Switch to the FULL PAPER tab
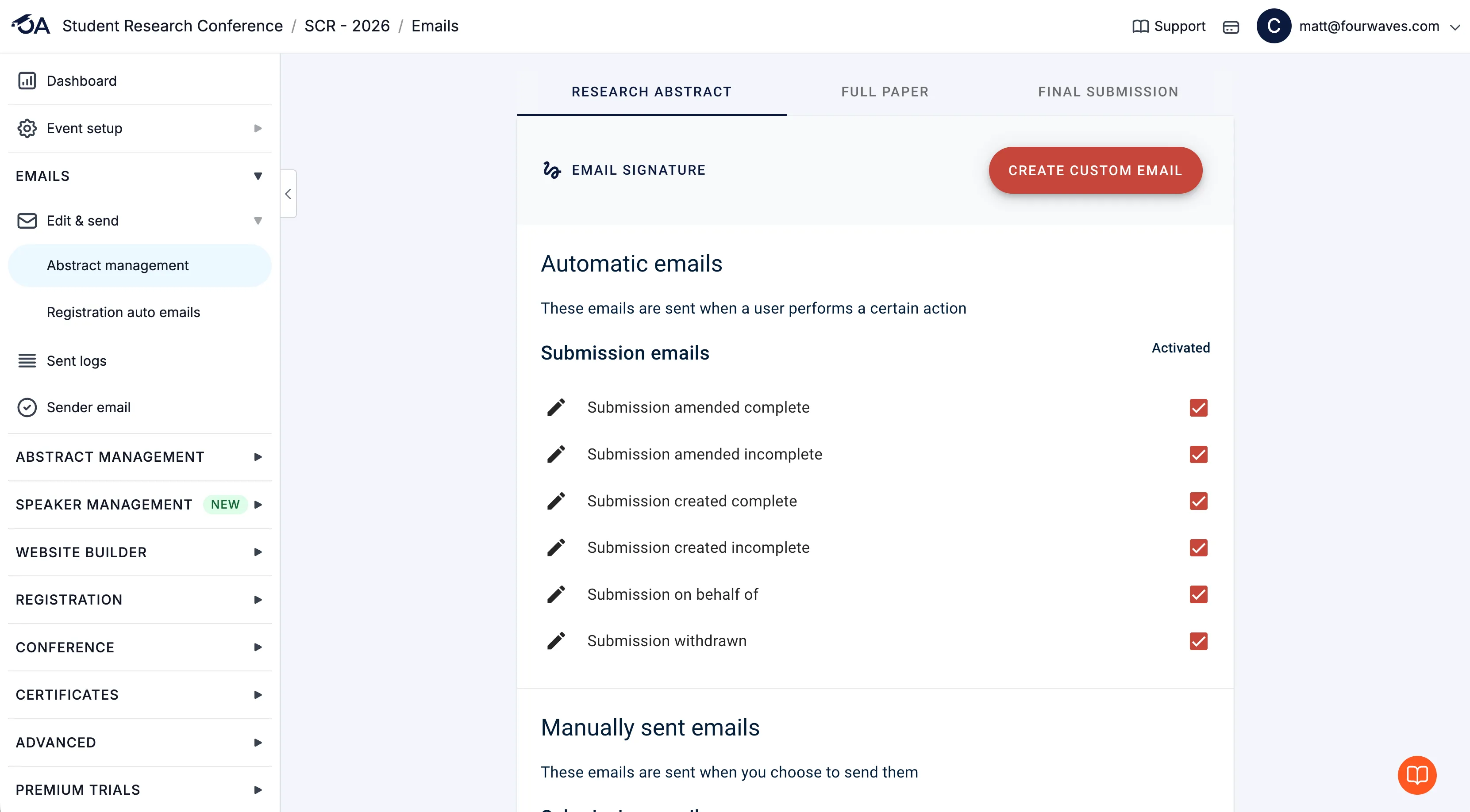The height and width of the screenshot is (812, 1470). point(885,92)
